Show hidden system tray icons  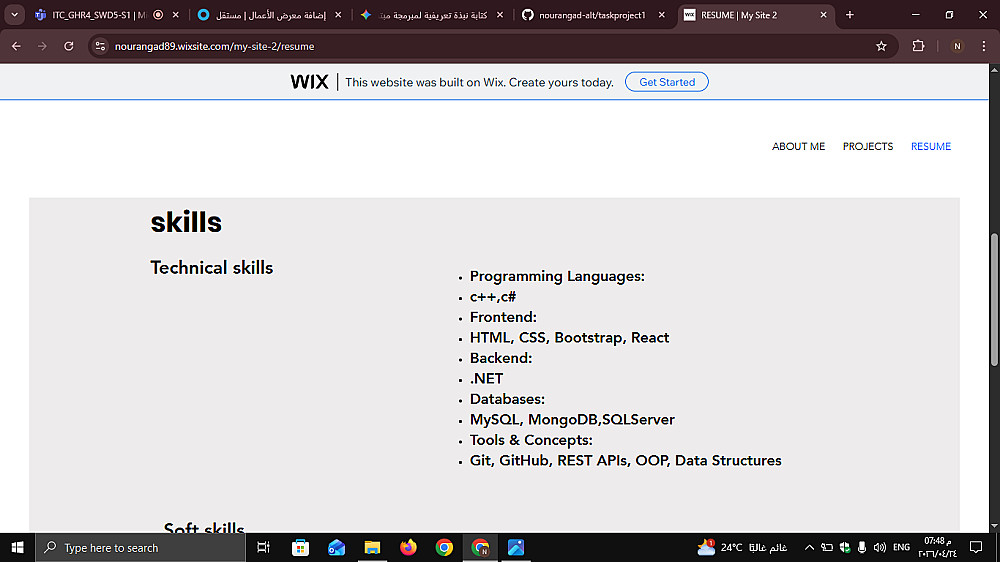tap(809, 547)
